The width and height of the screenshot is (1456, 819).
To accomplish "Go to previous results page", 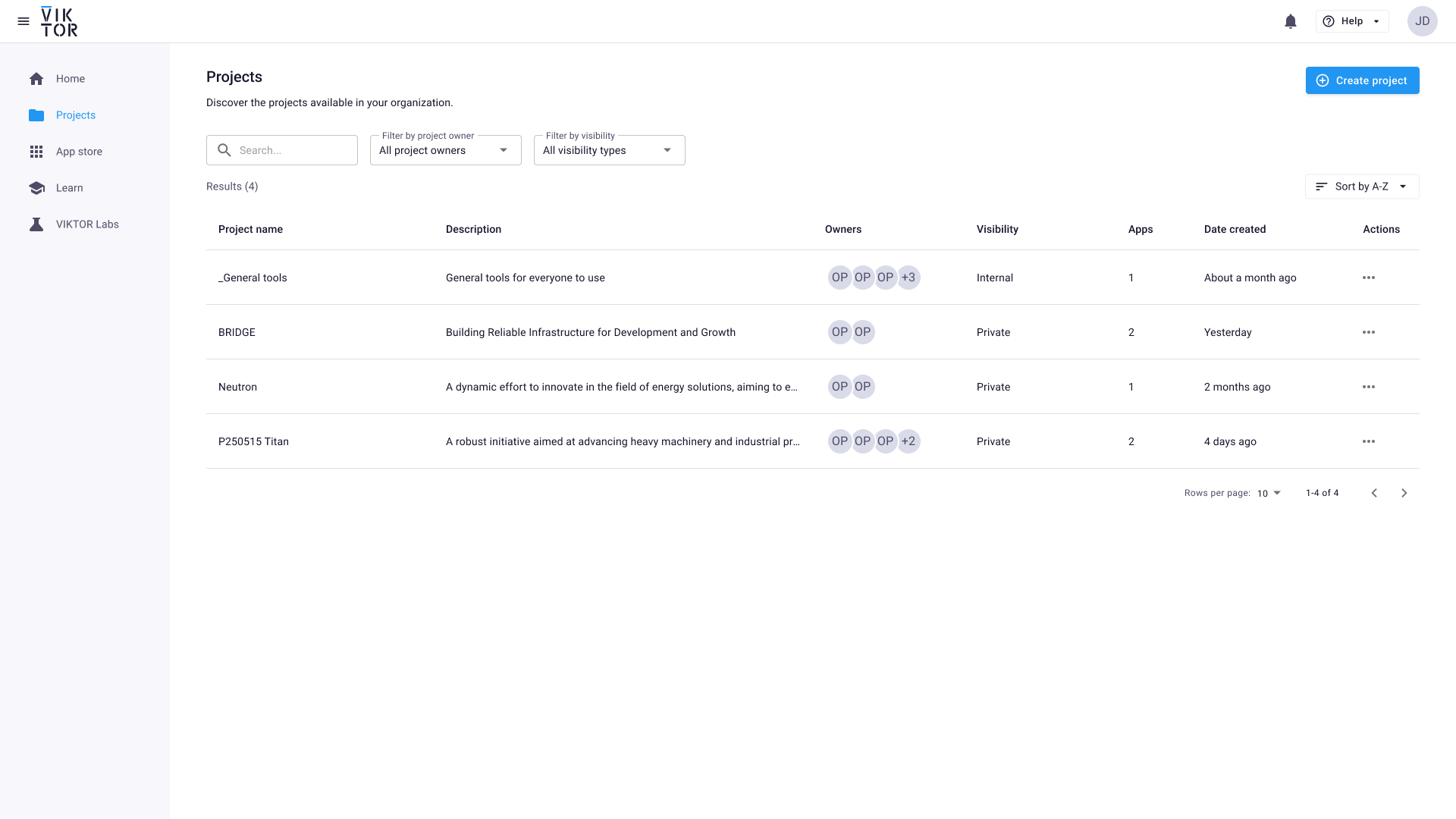I will click(1374, 493).
